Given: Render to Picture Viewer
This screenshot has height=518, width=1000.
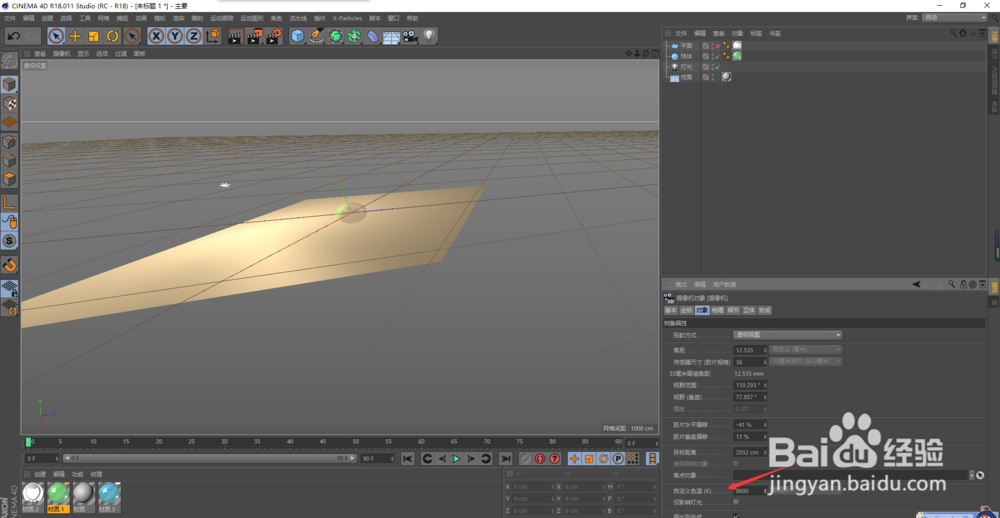Looking at the screenshot, I should (254, 36).
